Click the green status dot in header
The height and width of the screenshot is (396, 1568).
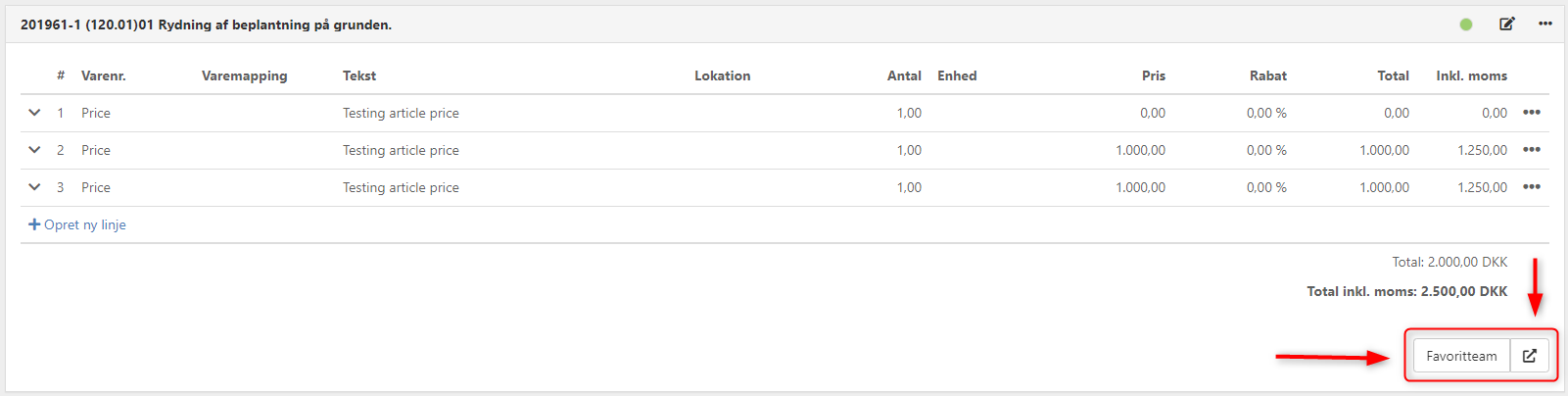click(x=1466, y=25)
